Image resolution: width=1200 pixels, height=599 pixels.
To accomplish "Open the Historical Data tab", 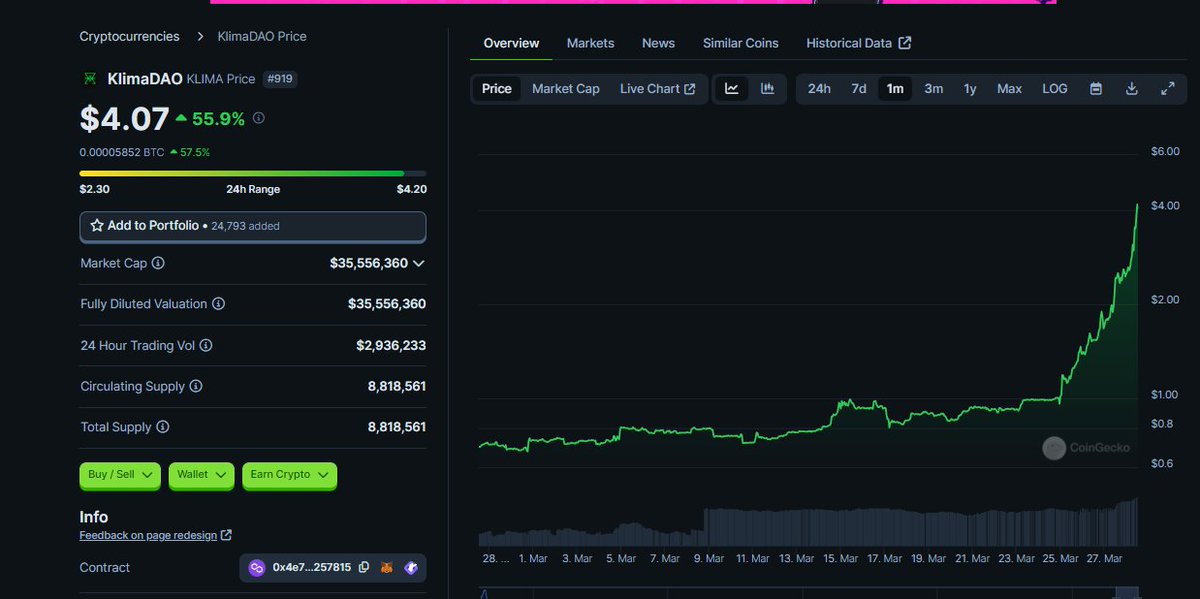I will (858, 43).
